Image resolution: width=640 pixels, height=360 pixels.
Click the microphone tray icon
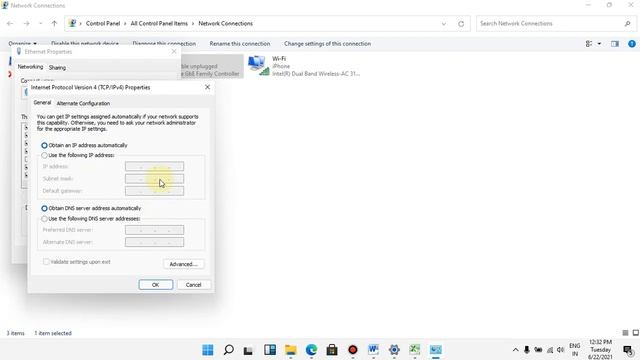click(527, 350)
